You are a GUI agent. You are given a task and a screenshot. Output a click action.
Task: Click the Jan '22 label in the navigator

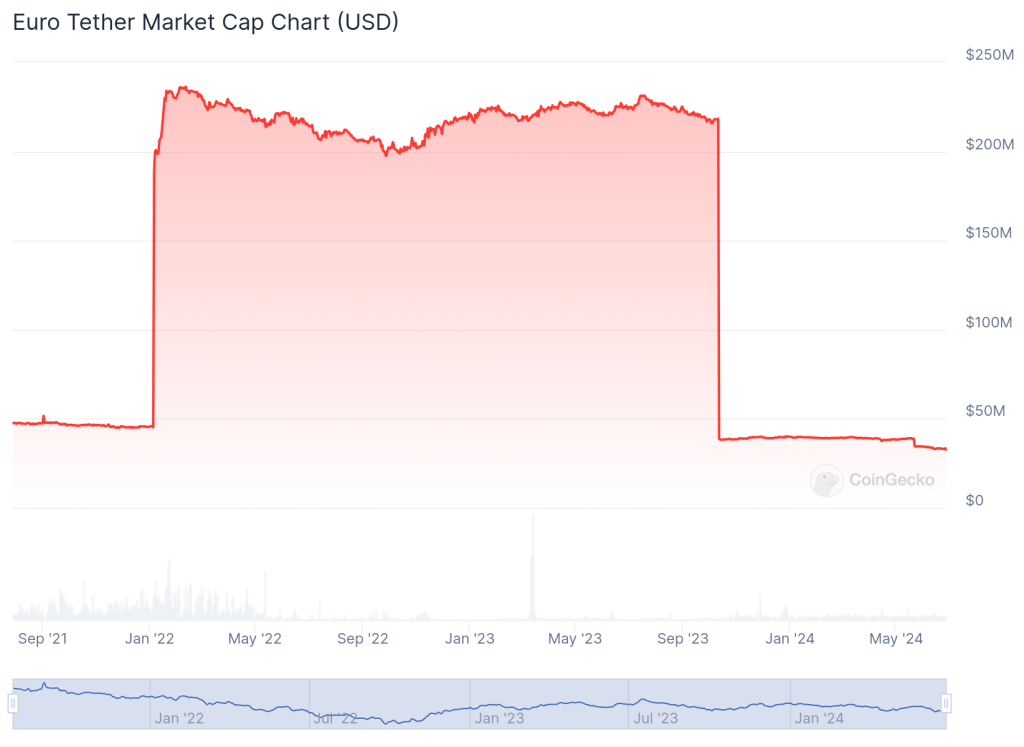coord(179,718)
